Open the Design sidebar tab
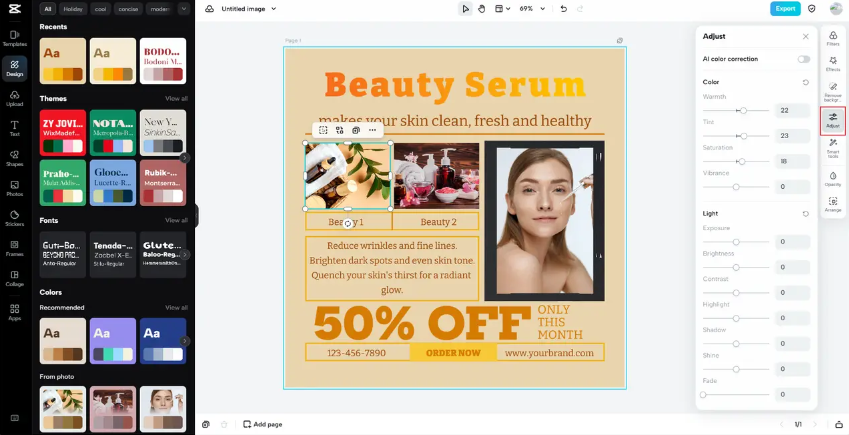Screen dimensions: 849x435 pos(15,68)
